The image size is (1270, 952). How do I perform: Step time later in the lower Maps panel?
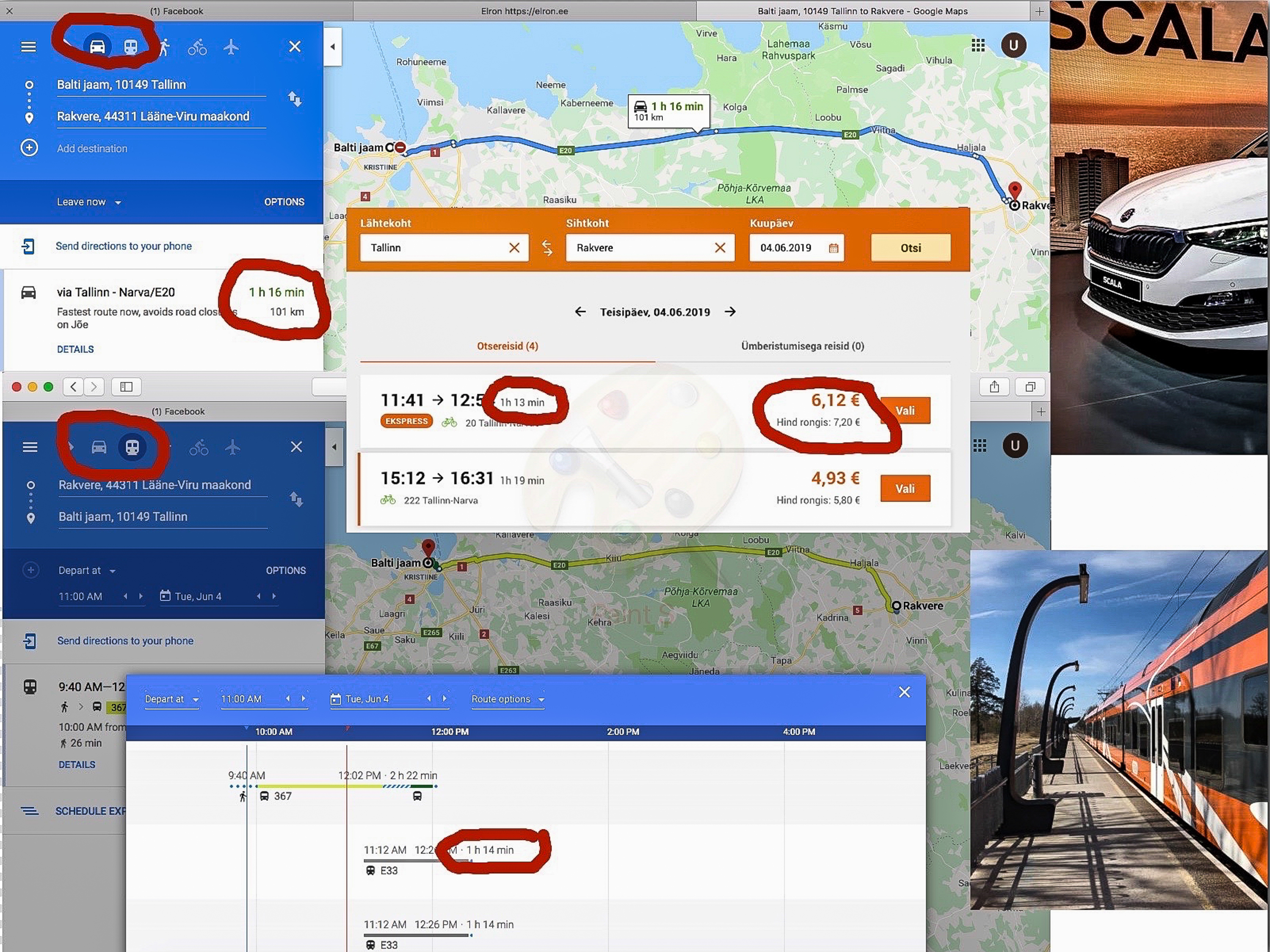(141, 596)
